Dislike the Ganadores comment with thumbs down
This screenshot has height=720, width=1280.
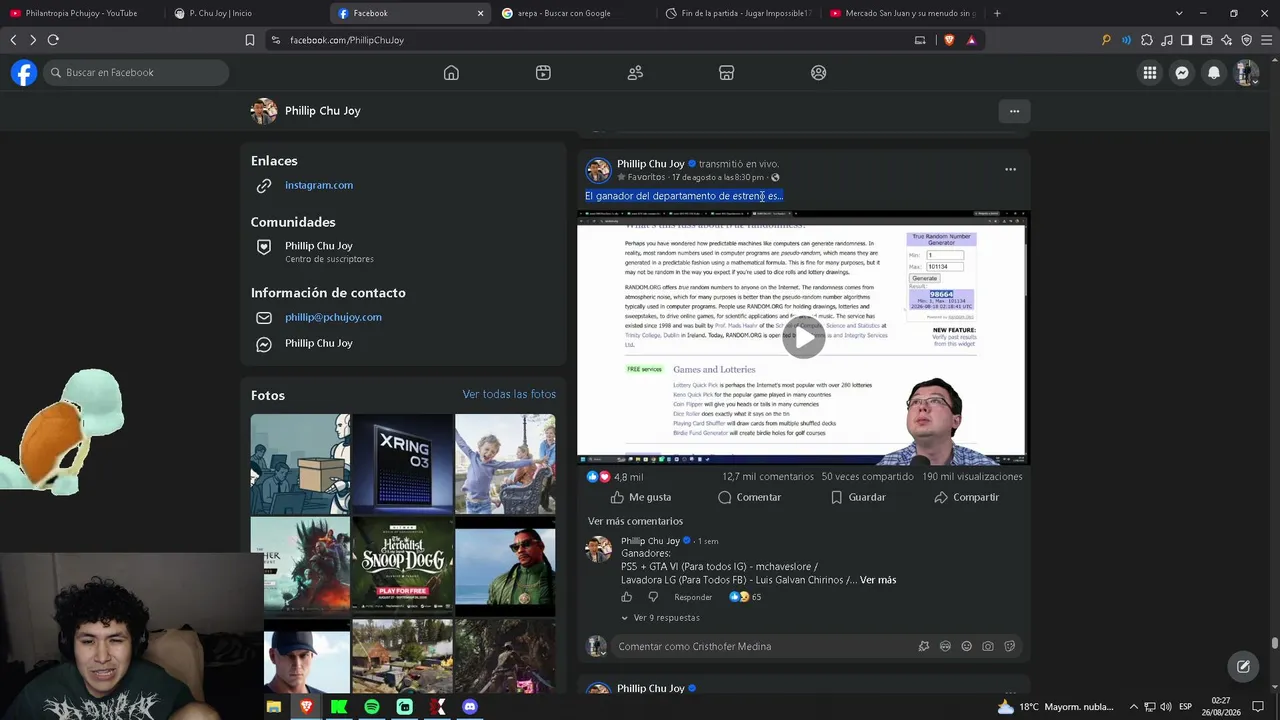(653, 597)
